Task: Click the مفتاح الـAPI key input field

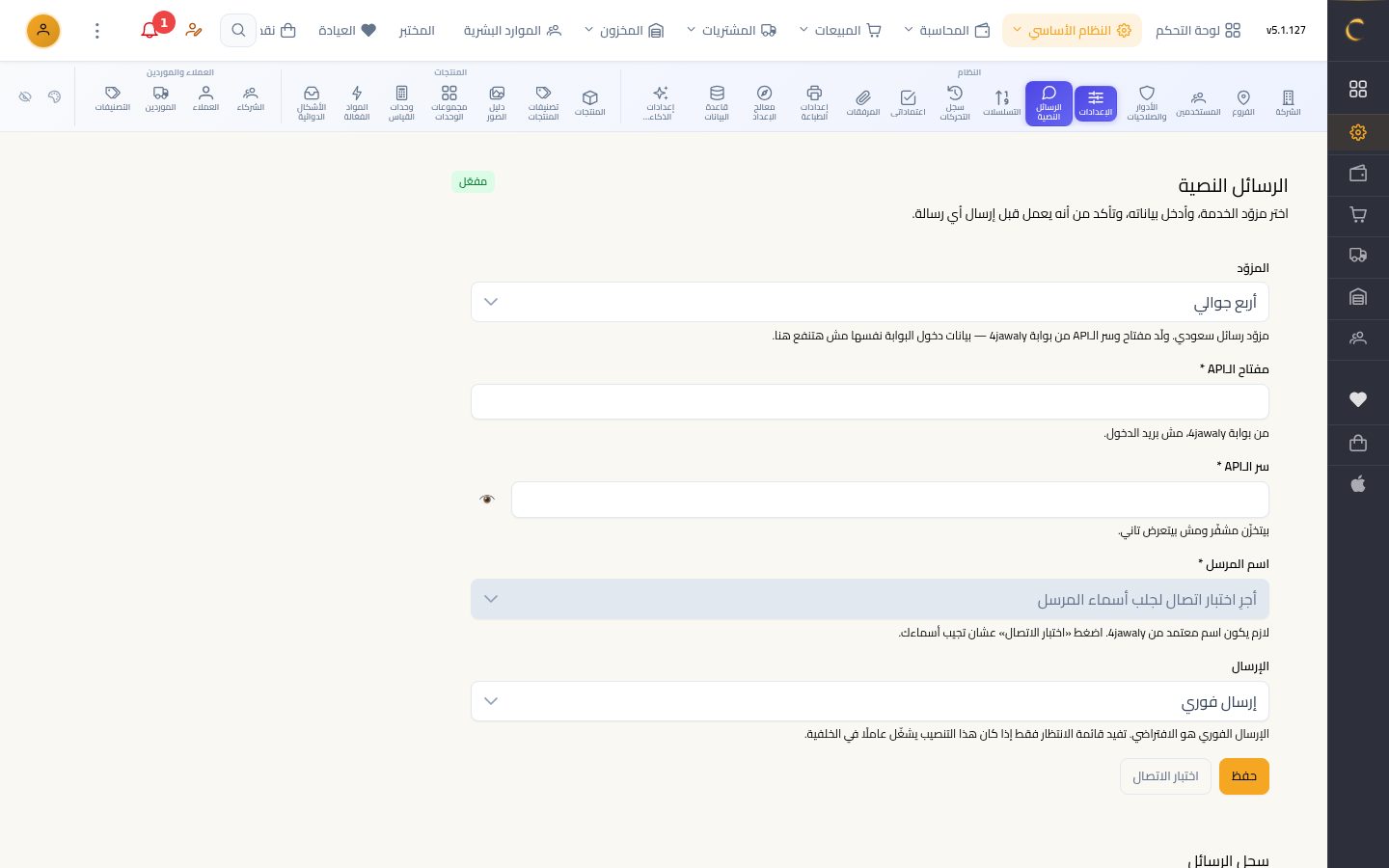Action: click(870, 401)
